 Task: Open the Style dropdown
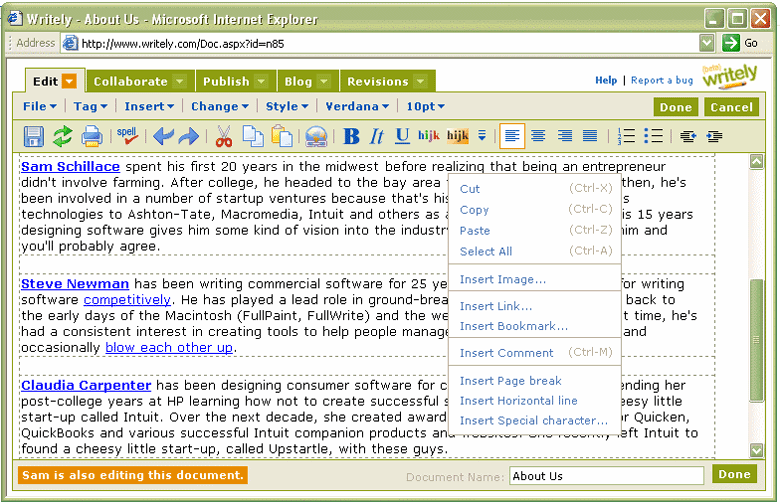(x=287, y=106)
